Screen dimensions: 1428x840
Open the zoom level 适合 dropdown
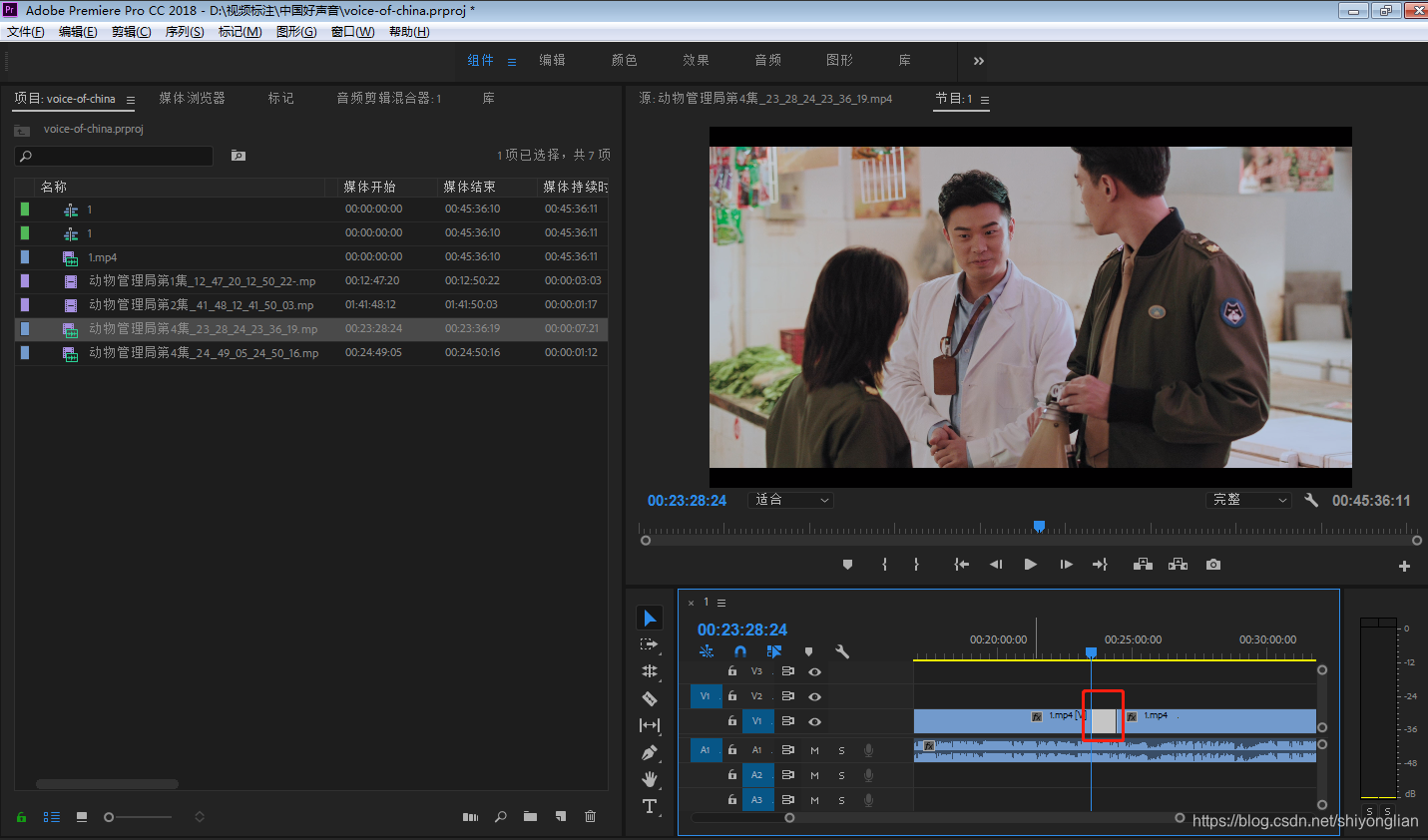click(790, 500)
